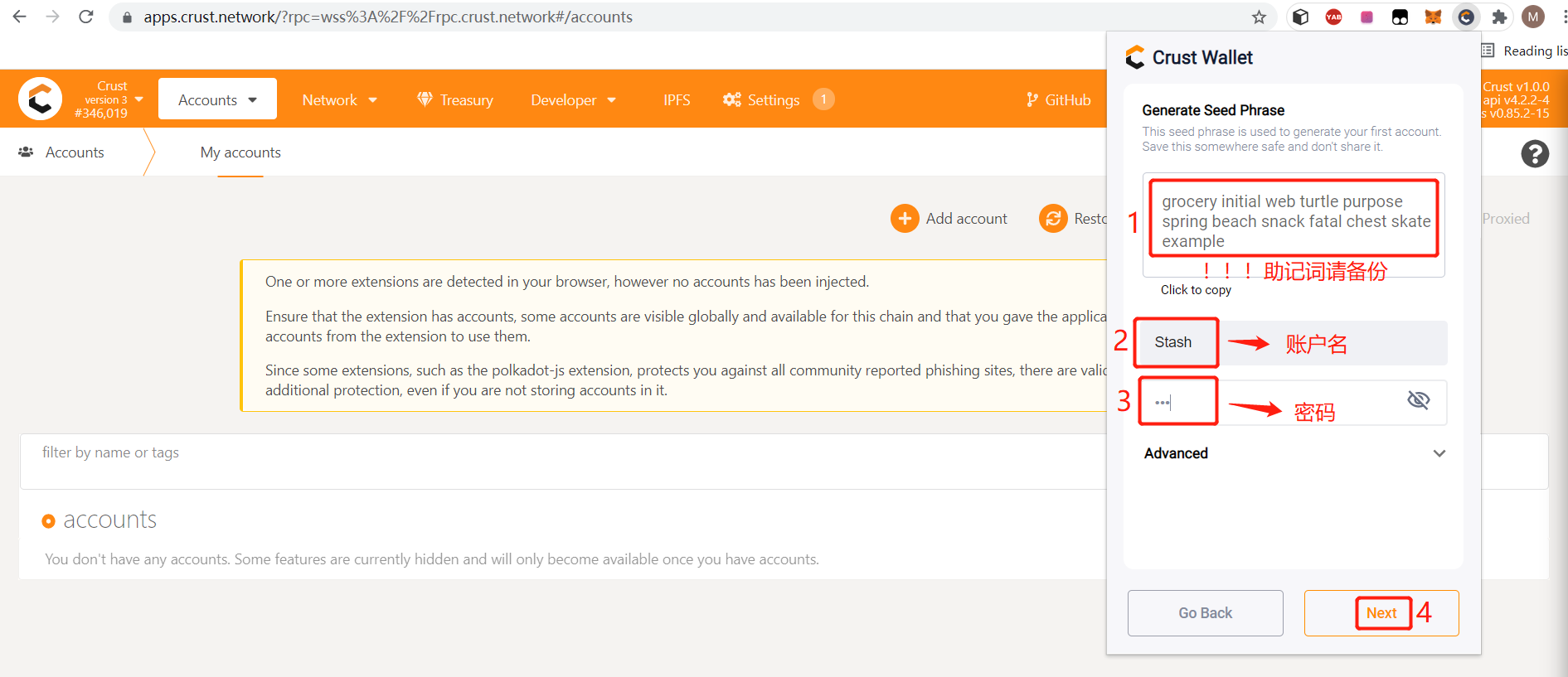
Task: Open the cube extension icon in toolbar
Action: 1300,17
